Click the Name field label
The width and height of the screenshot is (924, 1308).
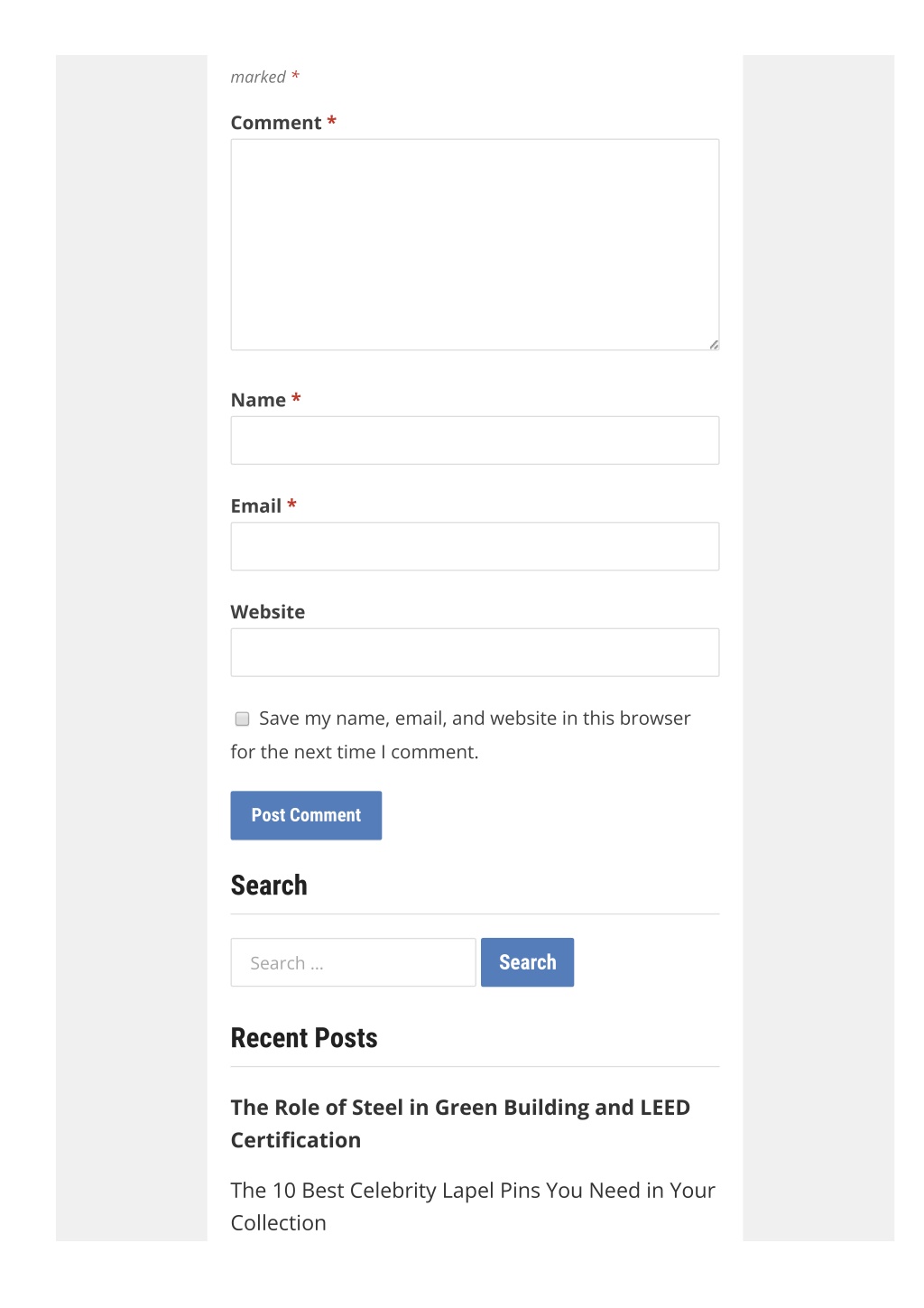[x=258, y=400]
